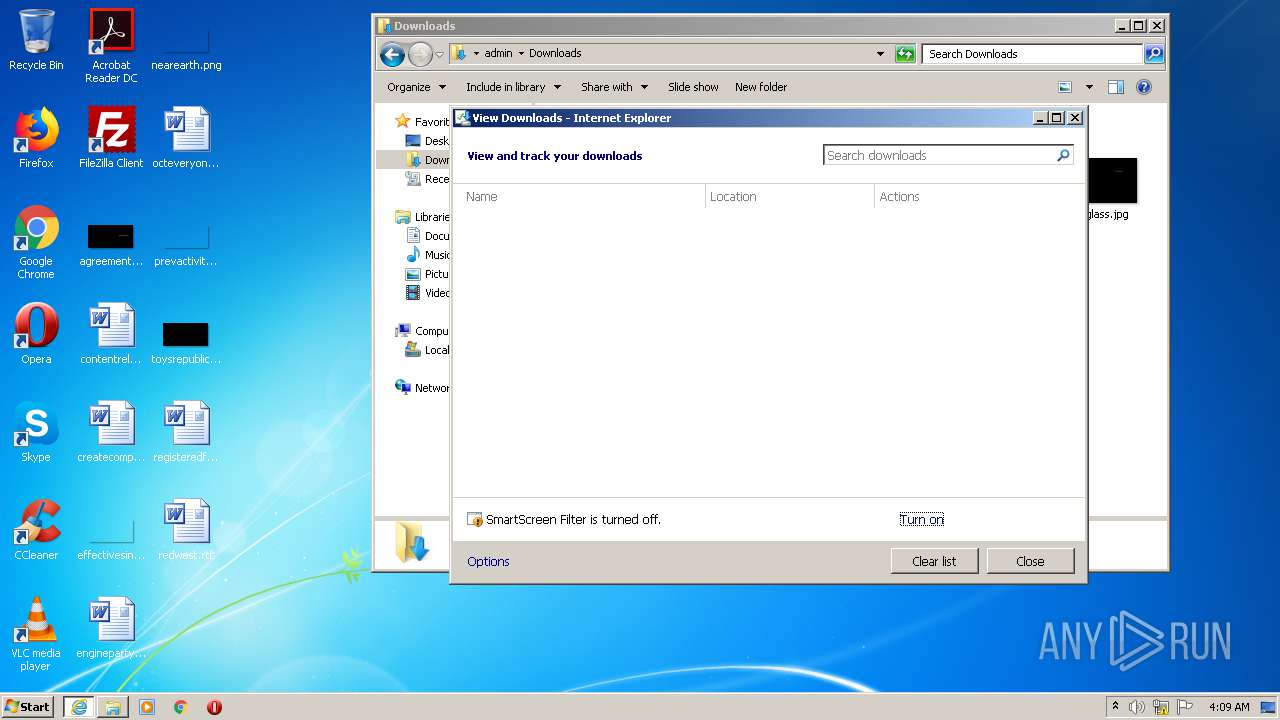Expand the change view options arrow
The height and width of the screenshot is (720, 1280).
click(x=1089, y=87)
